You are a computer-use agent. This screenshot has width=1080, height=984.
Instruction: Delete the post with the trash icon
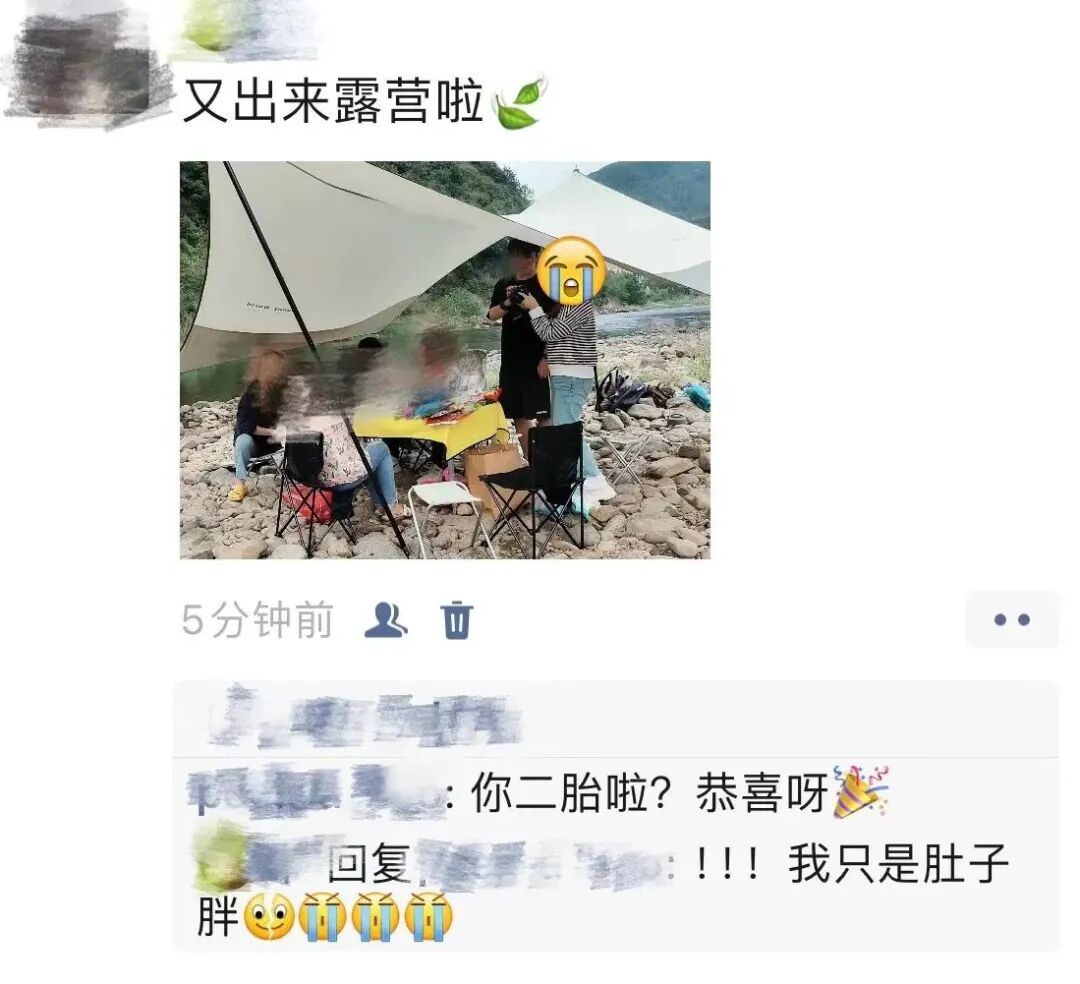tap(456, 619)
